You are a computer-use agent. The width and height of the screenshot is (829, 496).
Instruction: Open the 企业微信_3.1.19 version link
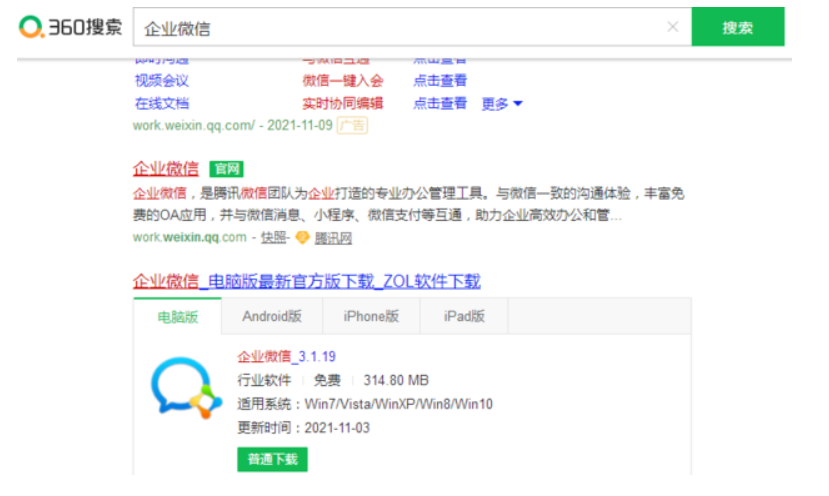point(287,356)
